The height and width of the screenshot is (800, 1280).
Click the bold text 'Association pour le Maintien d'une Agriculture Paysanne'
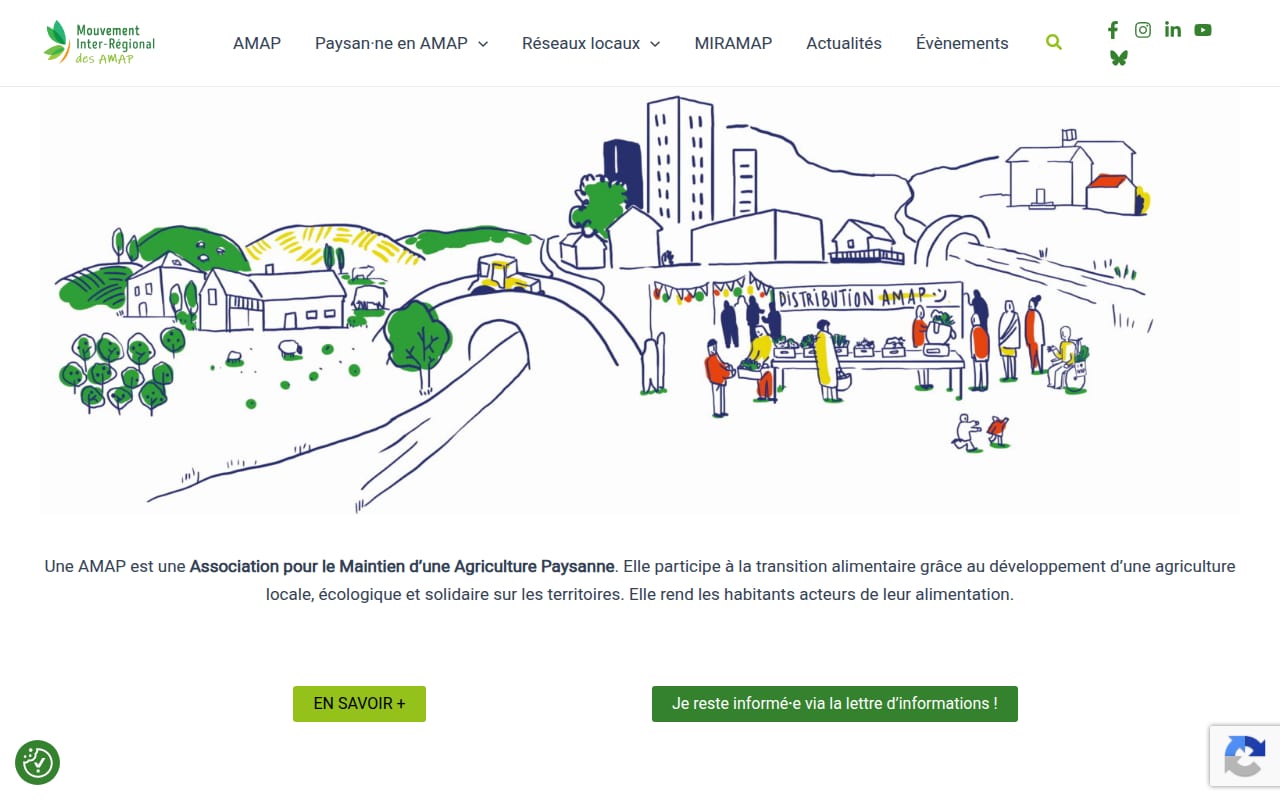402,566
